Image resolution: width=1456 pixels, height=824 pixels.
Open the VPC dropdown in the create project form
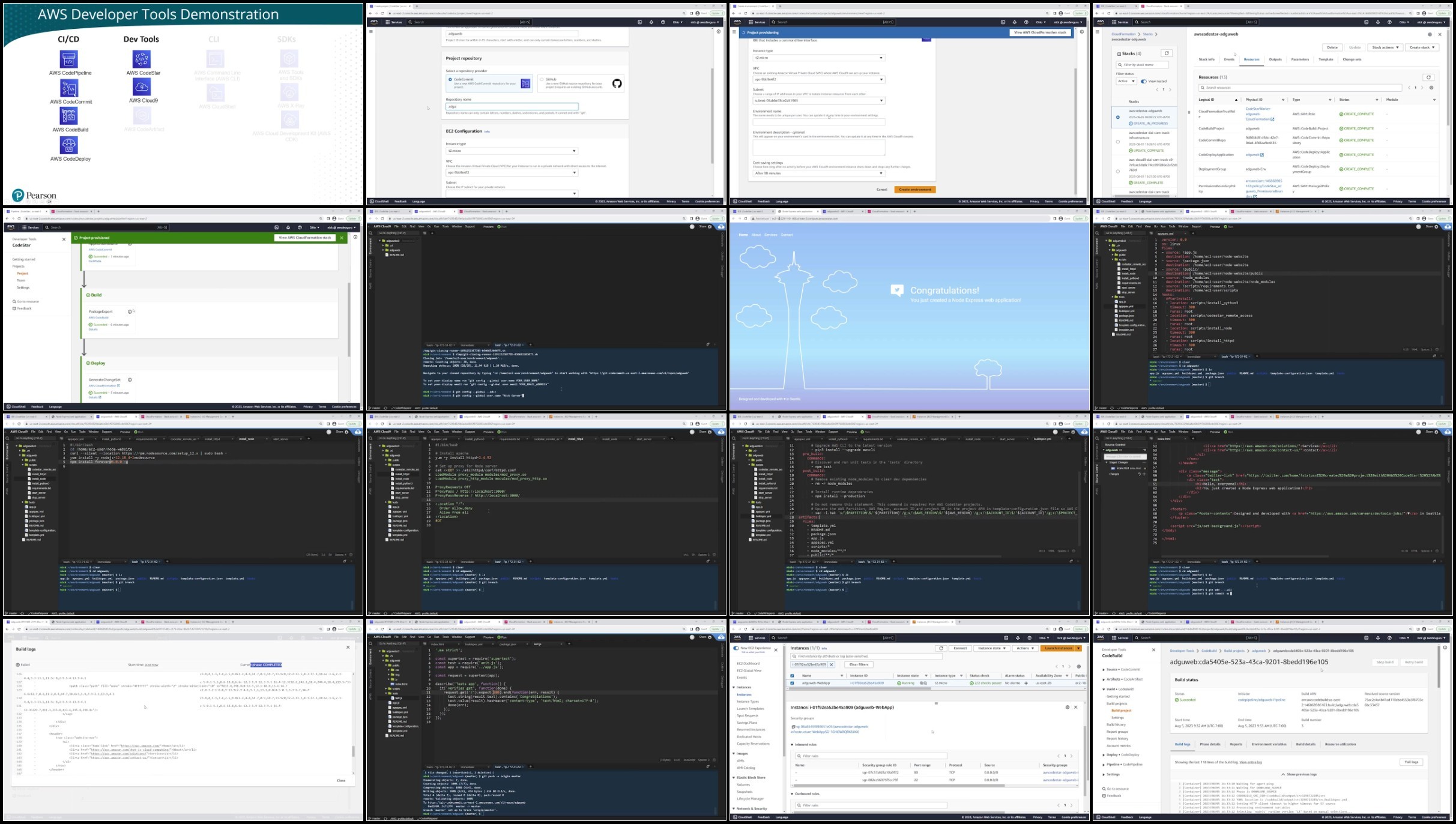click(x=512, y=172)
